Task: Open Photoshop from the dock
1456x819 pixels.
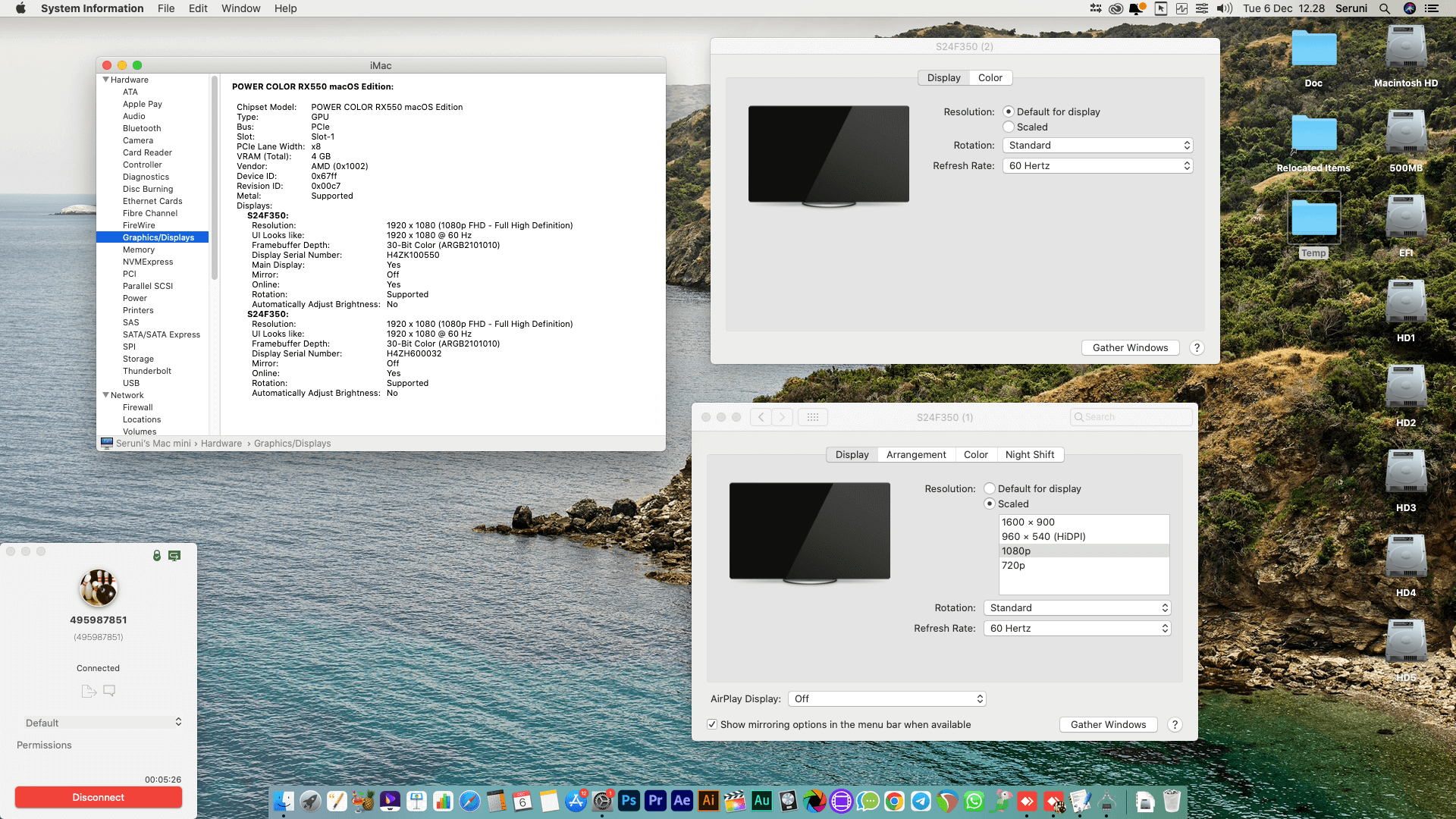Action: [x=629, y=801]
